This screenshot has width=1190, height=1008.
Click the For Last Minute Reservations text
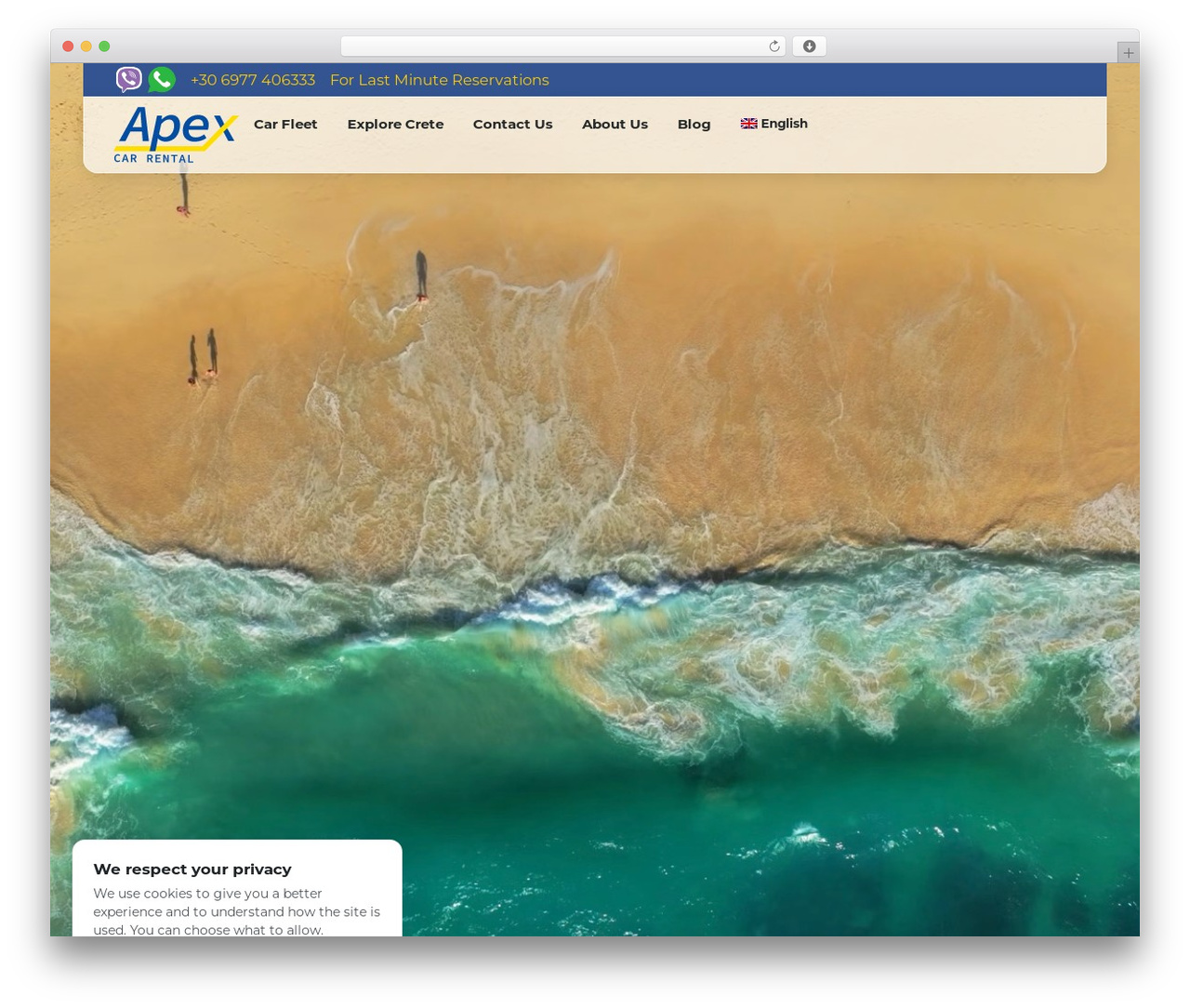pyautogui.click(x=439, y=80)
